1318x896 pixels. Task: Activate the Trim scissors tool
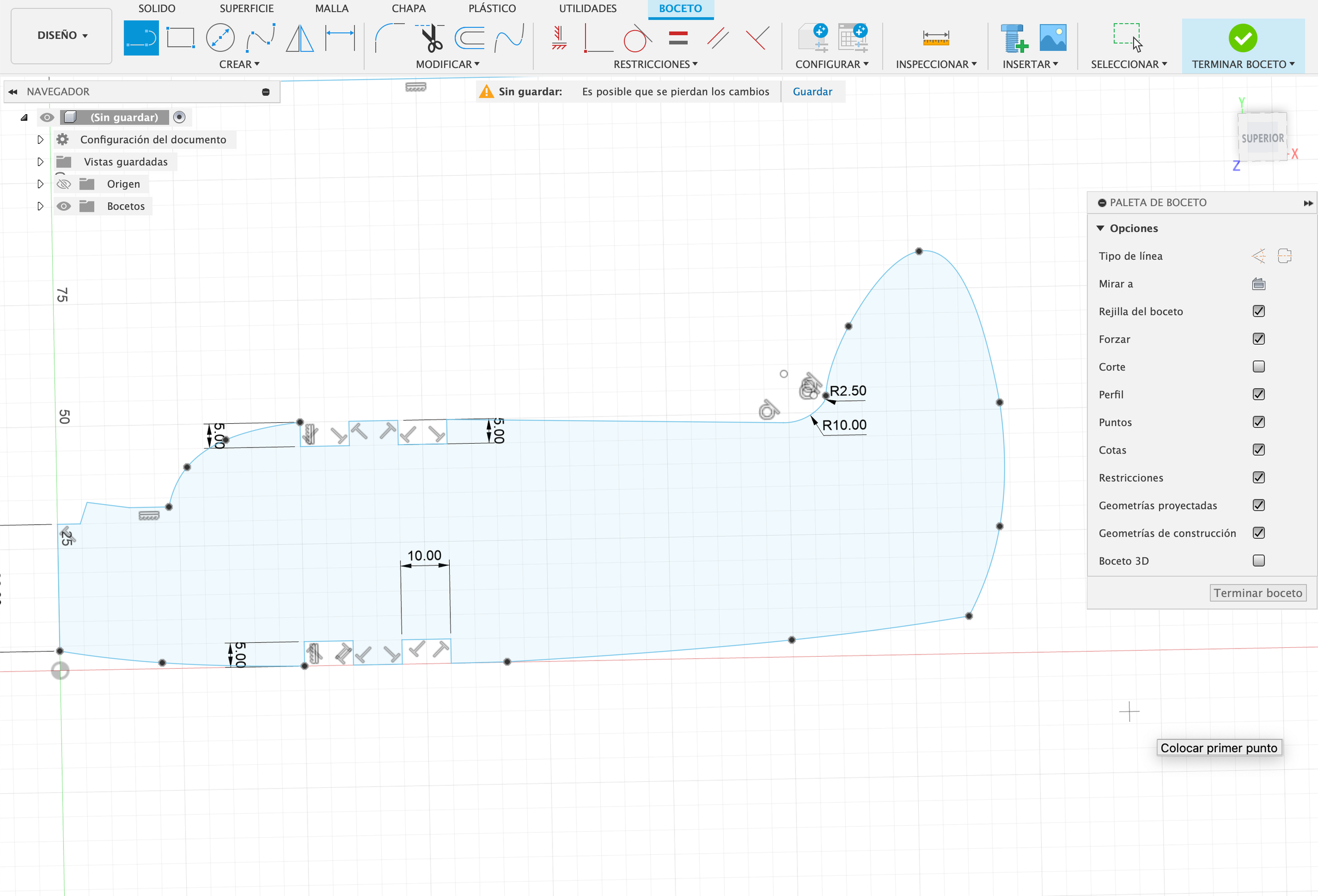[x=431, y=38]
